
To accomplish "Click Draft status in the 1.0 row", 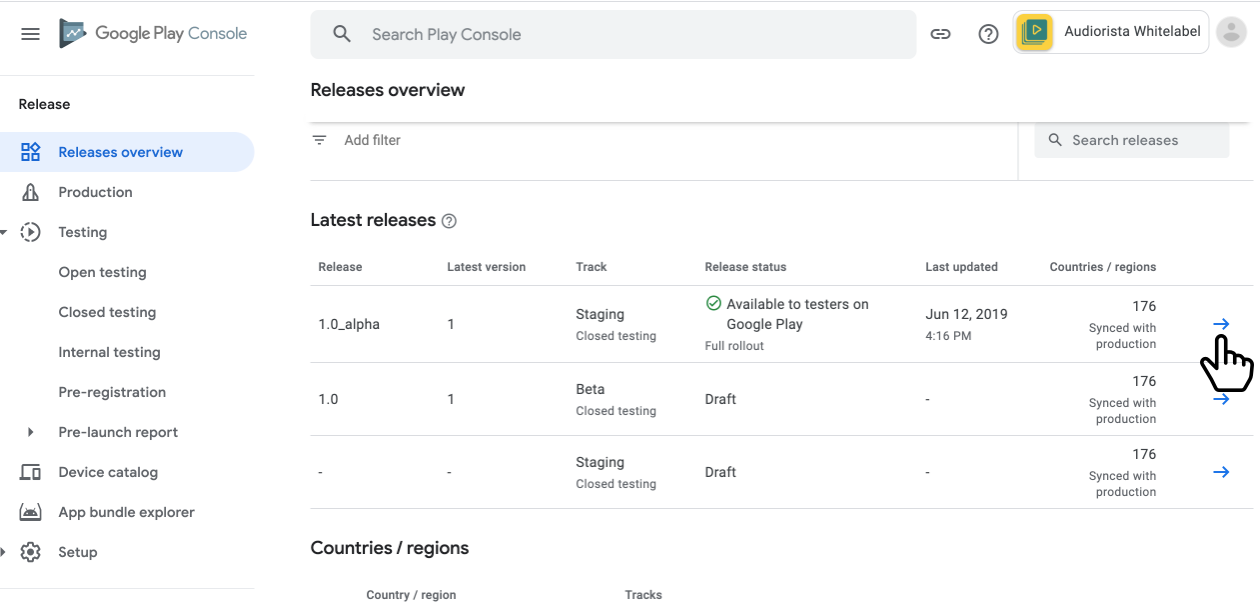I will (x=720, y=399).
